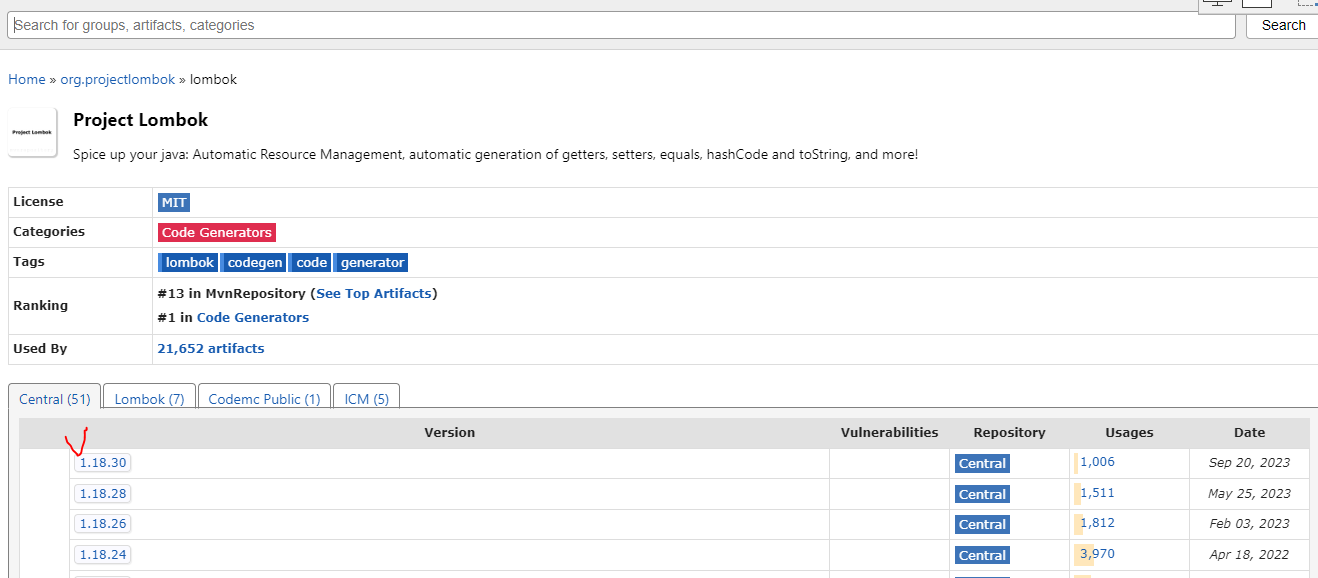Click the Date column header
The width and height of the screenshot is (1318, 578).
click(1249, 433)
